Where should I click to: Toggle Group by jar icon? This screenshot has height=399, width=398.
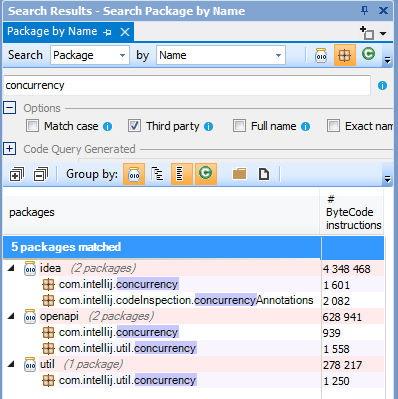134,174
